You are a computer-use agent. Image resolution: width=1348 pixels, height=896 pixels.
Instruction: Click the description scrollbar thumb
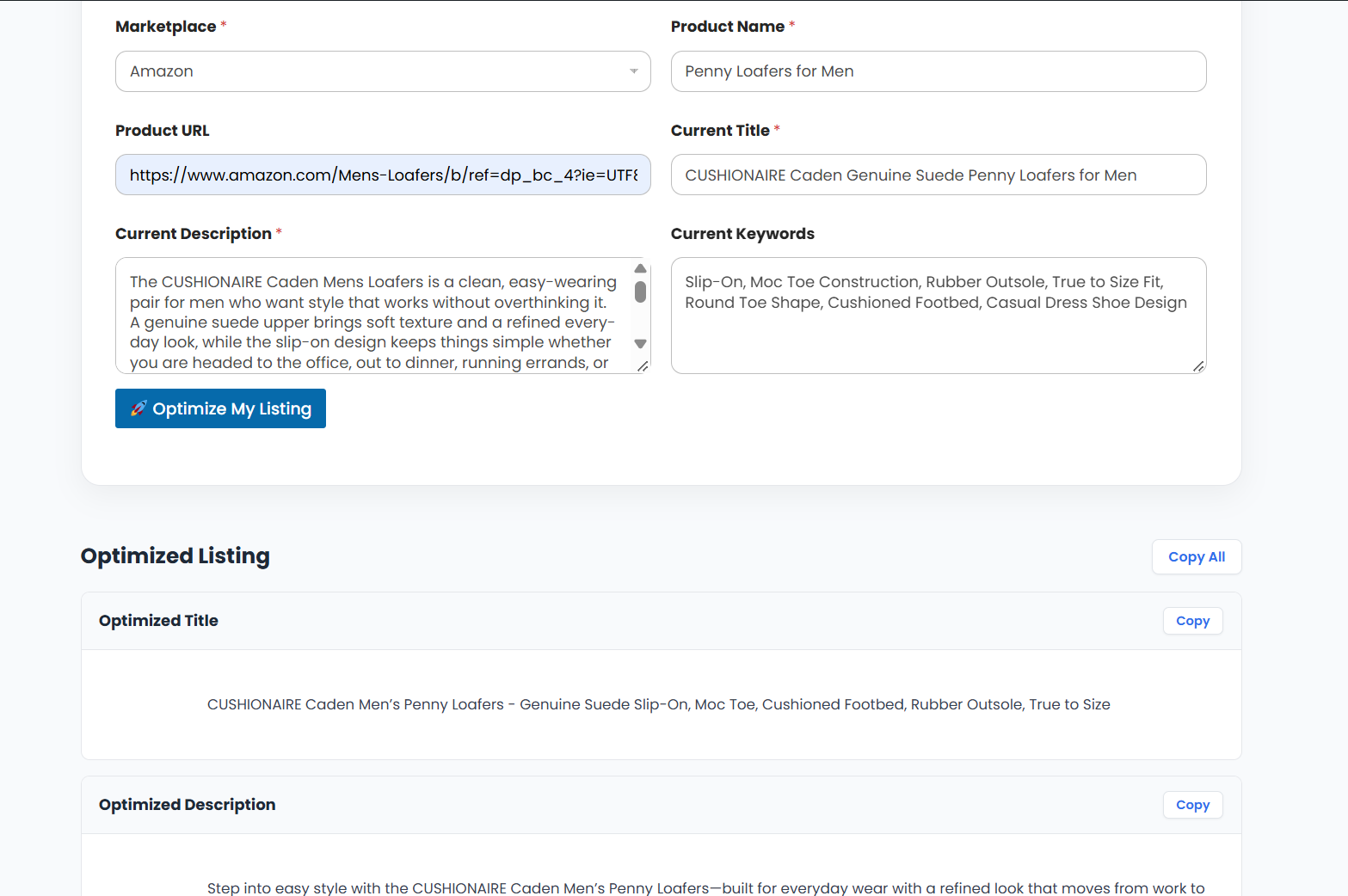640,292
